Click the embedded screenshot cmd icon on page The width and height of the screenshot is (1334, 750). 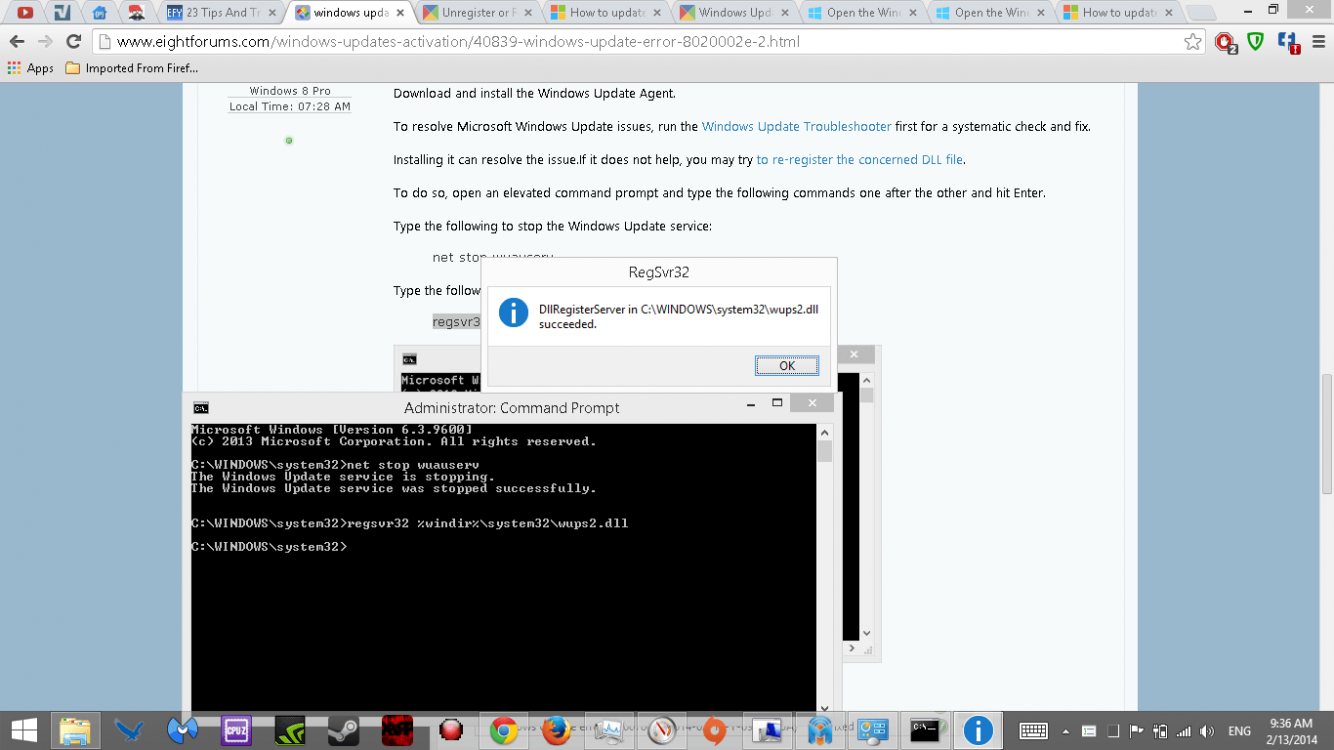pyautogui.click(x=409, y=359)
